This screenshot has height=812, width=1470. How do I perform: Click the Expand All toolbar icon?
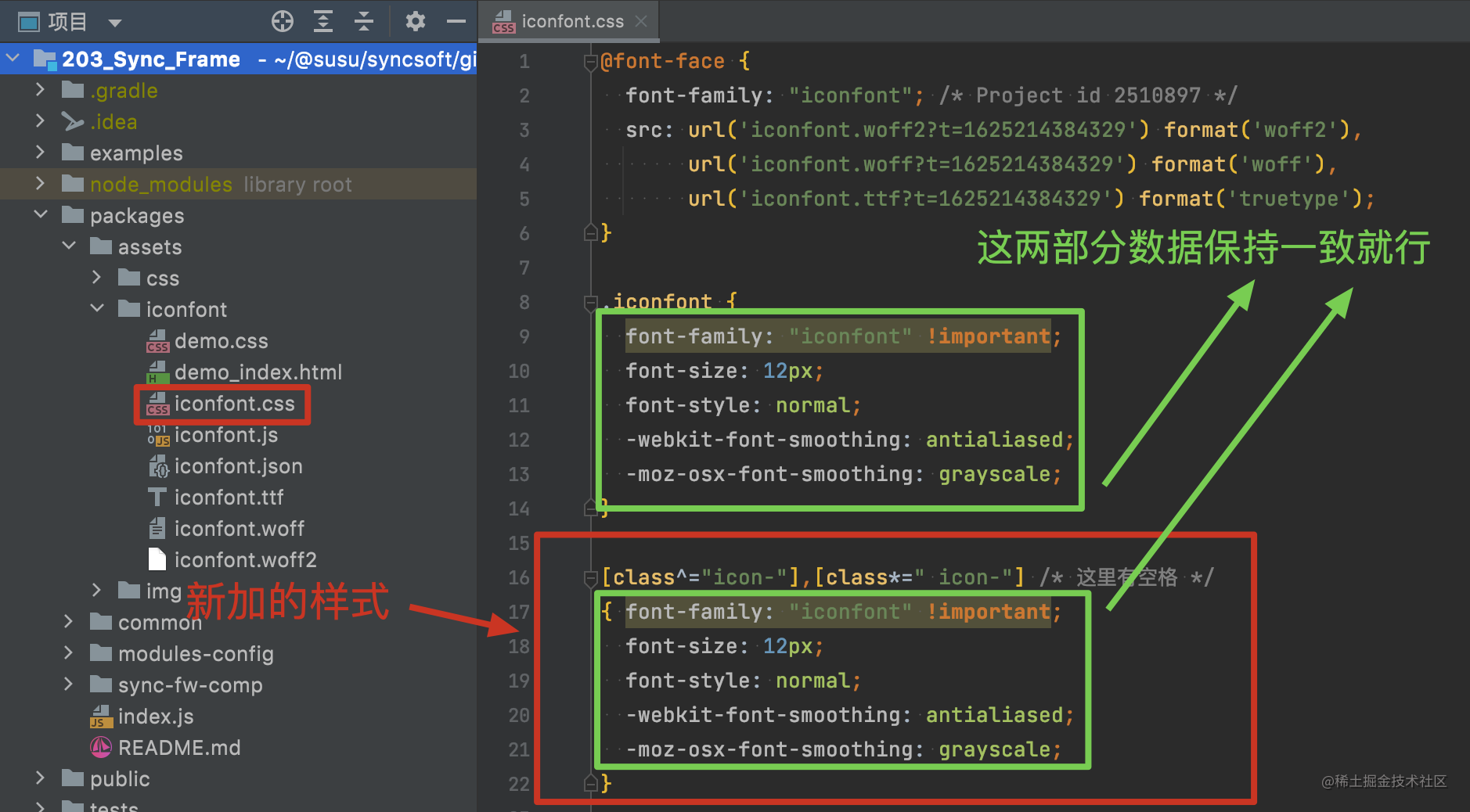click(323, 21)
